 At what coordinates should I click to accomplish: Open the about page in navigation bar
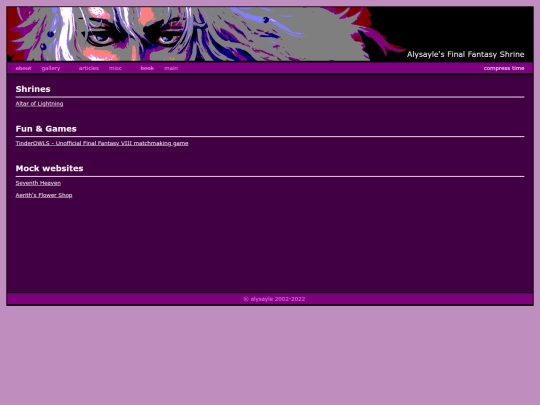[x=23, y=68]
